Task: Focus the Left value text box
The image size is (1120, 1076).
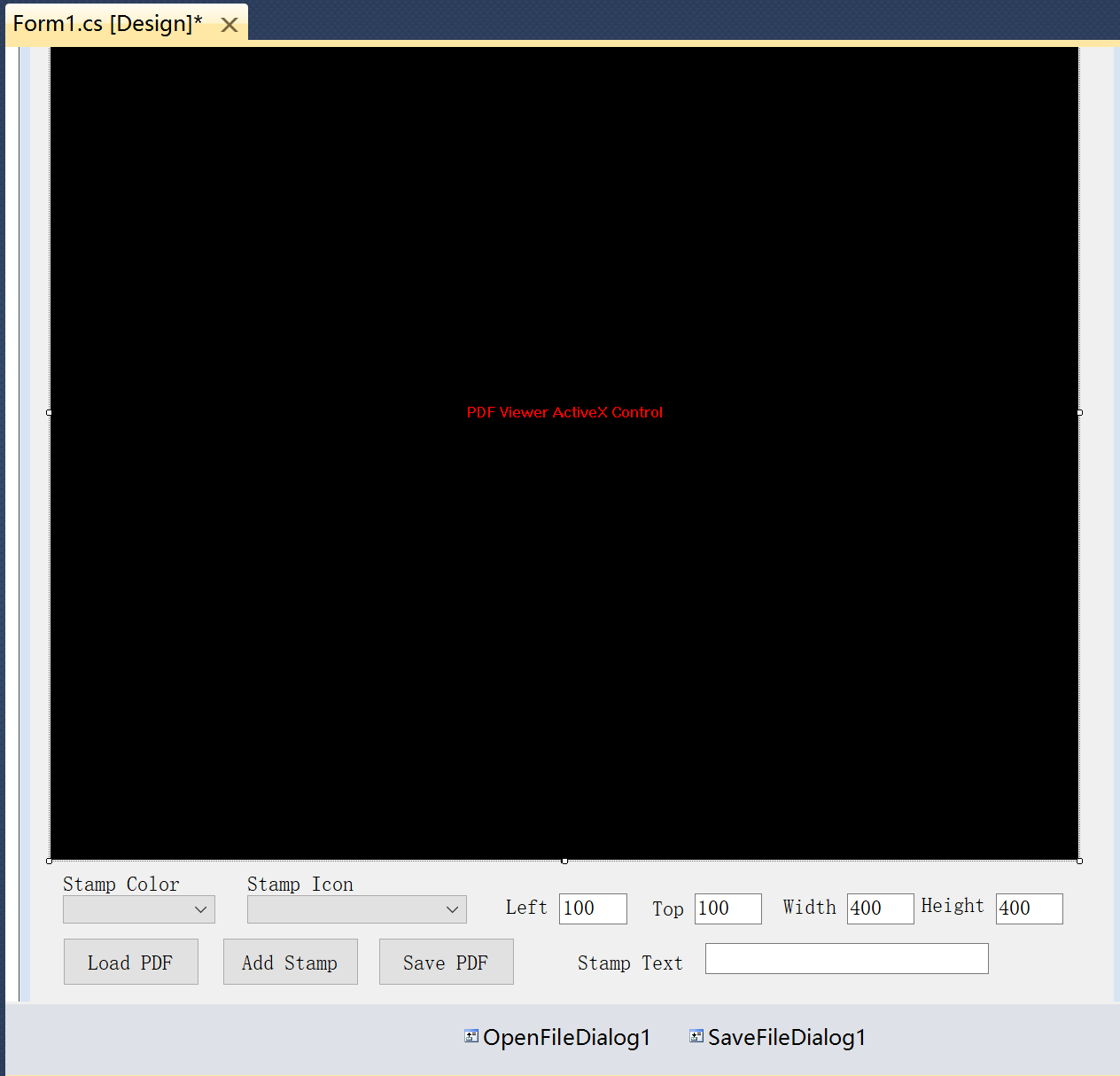Action: click(593, 908)
